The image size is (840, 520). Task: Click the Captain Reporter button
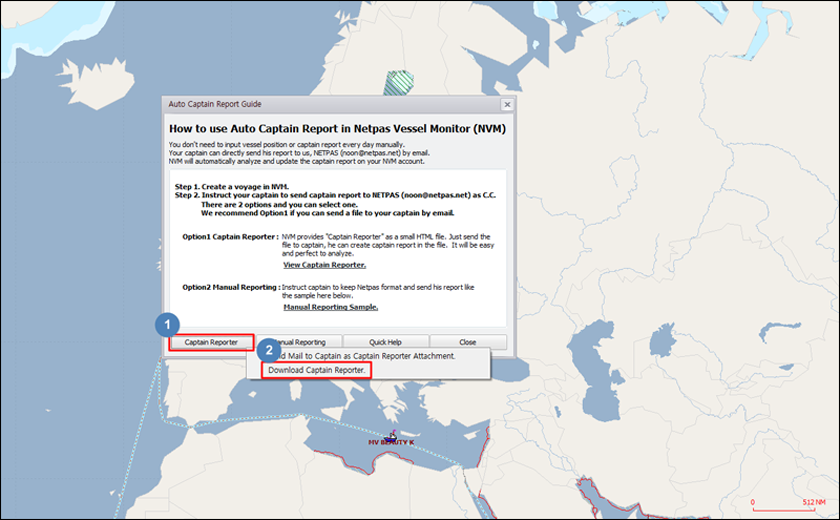(x=211, y=342)
